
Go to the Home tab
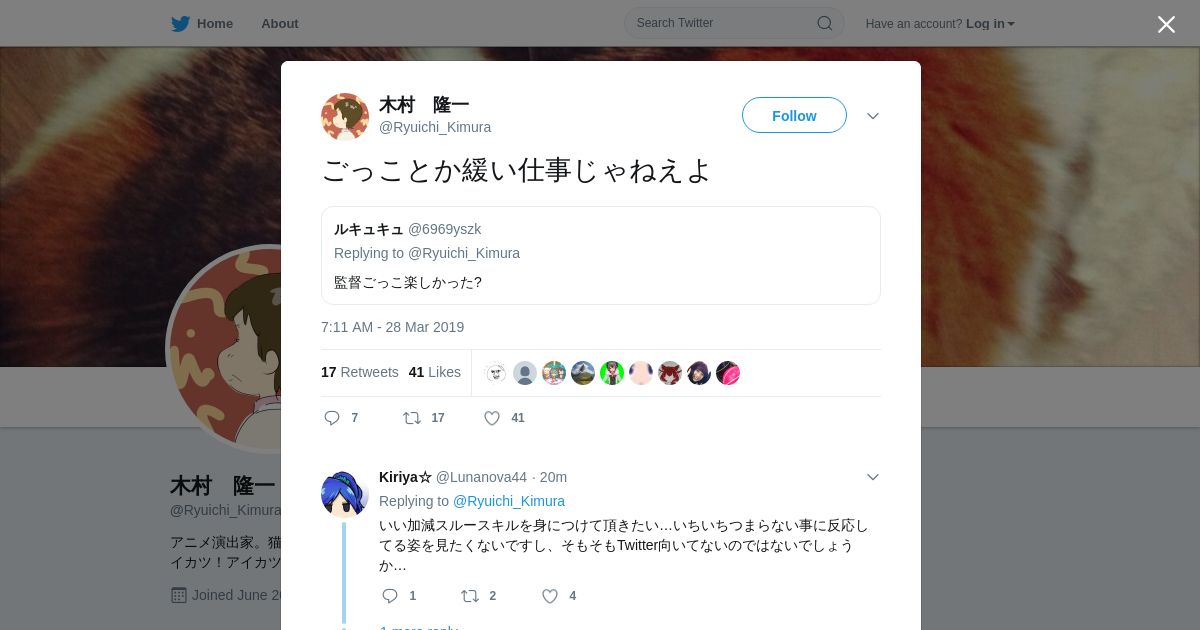(203, 24)
